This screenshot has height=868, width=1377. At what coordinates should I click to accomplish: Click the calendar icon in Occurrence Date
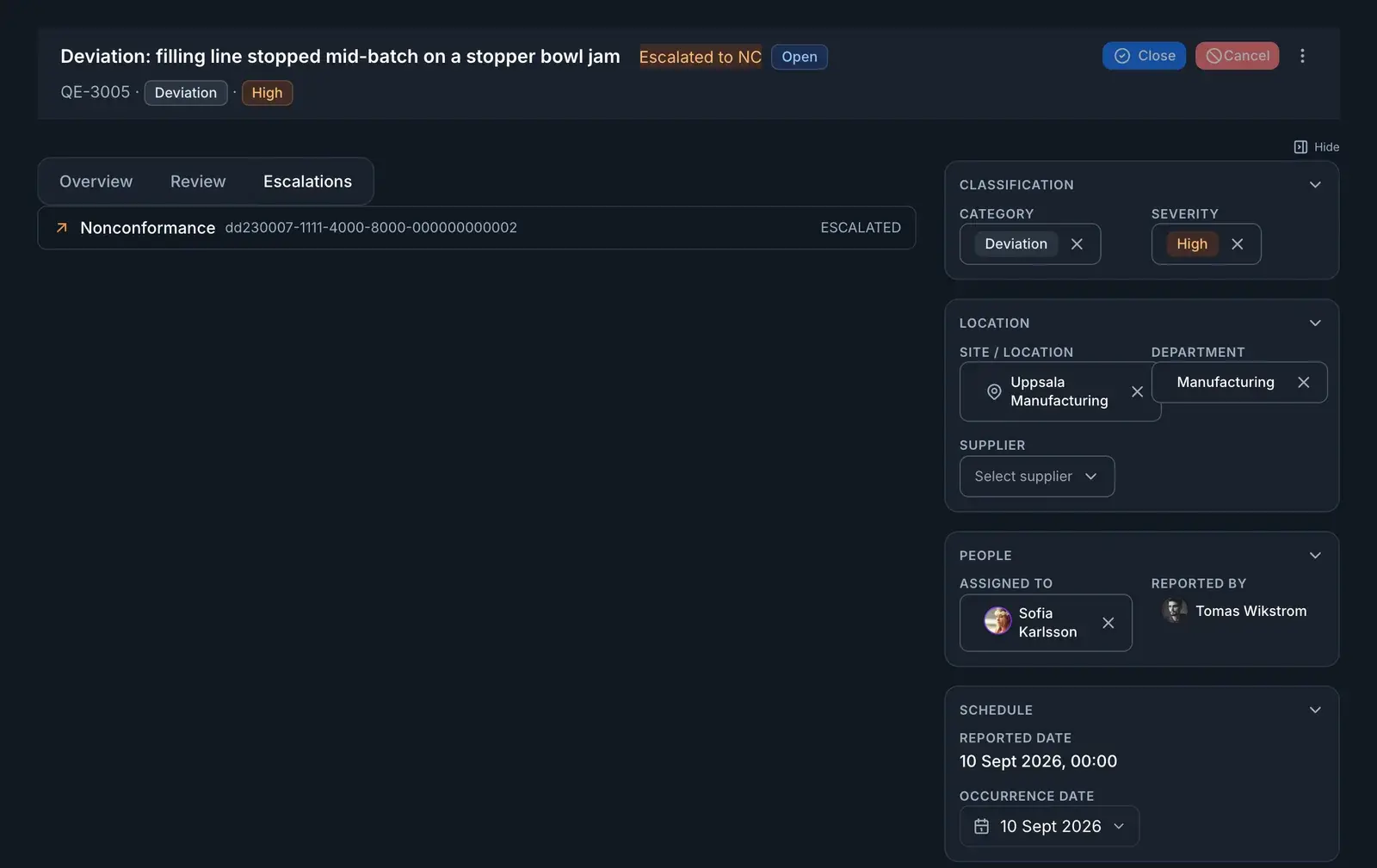pos(981,827)
